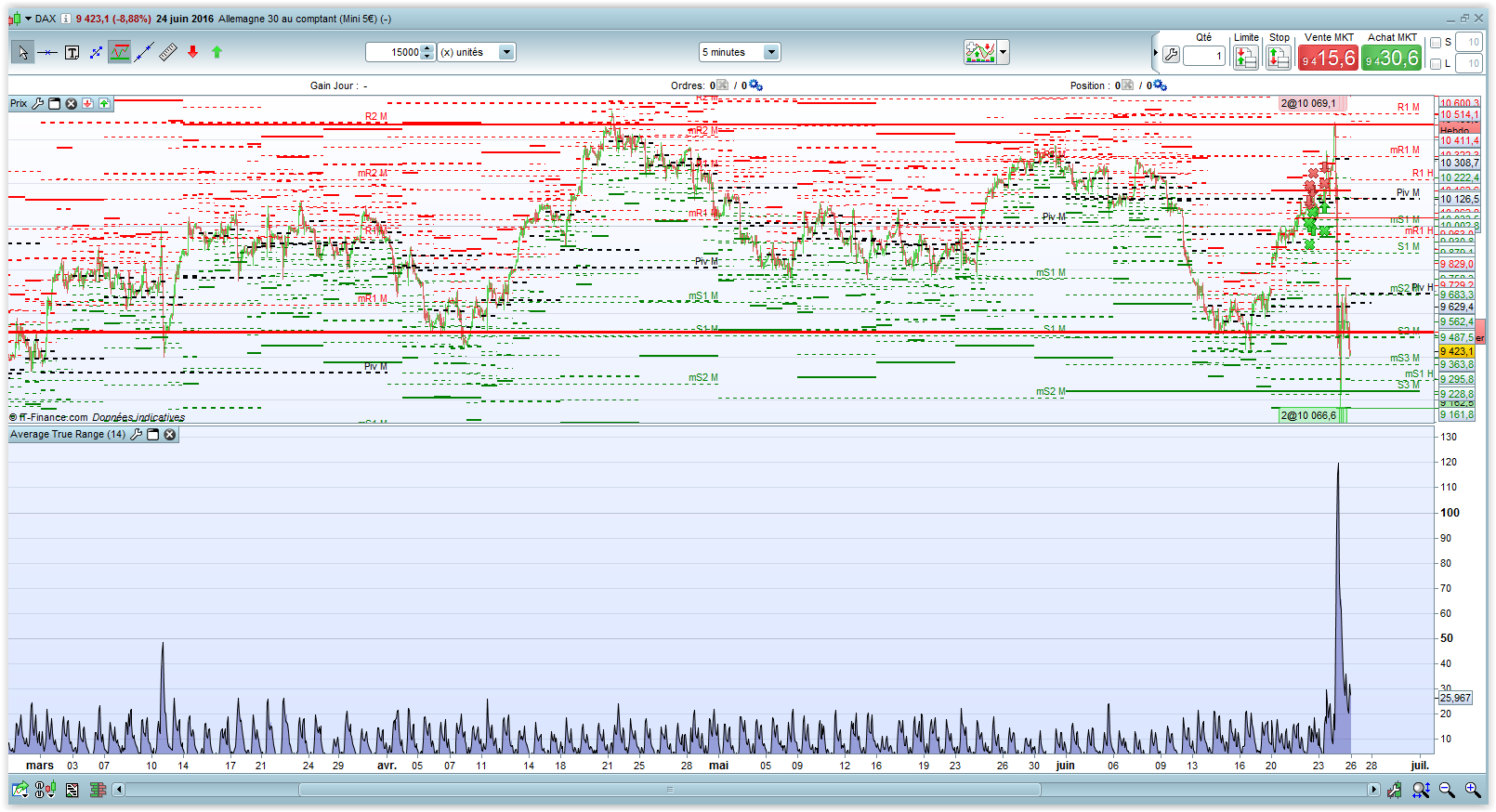Click the horizontal zoom fit icon
Image resolution: width=1496 pixels, height=812 pixels.
(1422, 790)
